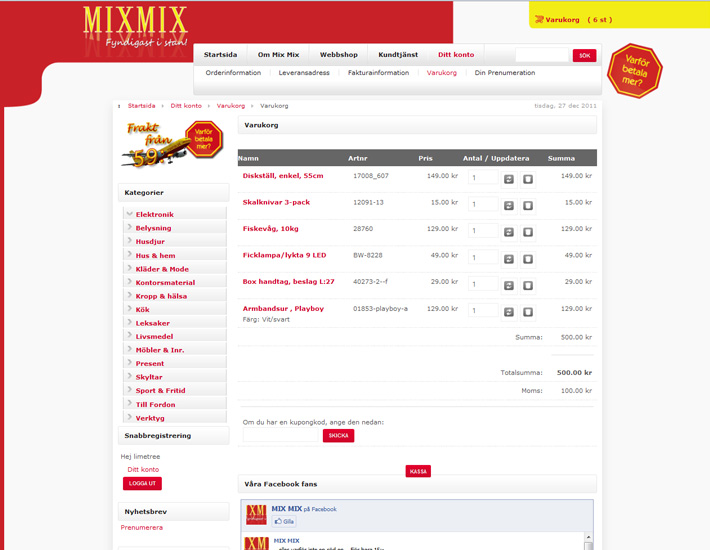Screen dimensions: 710x550
Task: Open the Verktyg category link
Action: point(150,418)
